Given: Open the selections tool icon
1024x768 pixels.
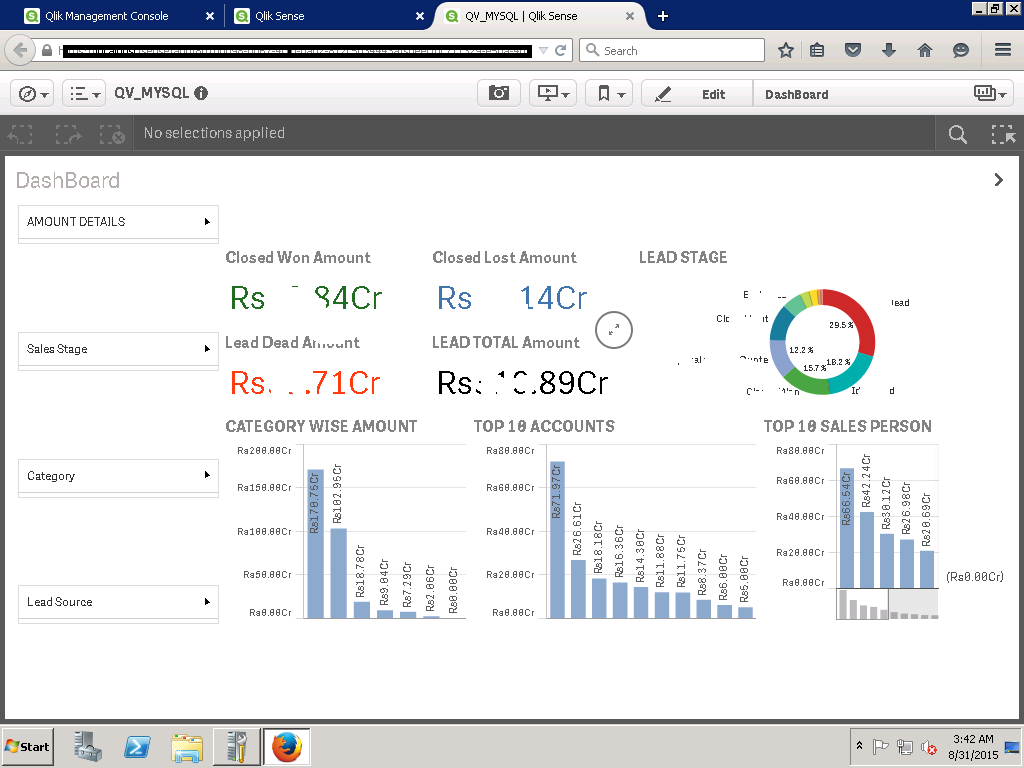Looking at the screenshot, I should tap(1002, 135).
